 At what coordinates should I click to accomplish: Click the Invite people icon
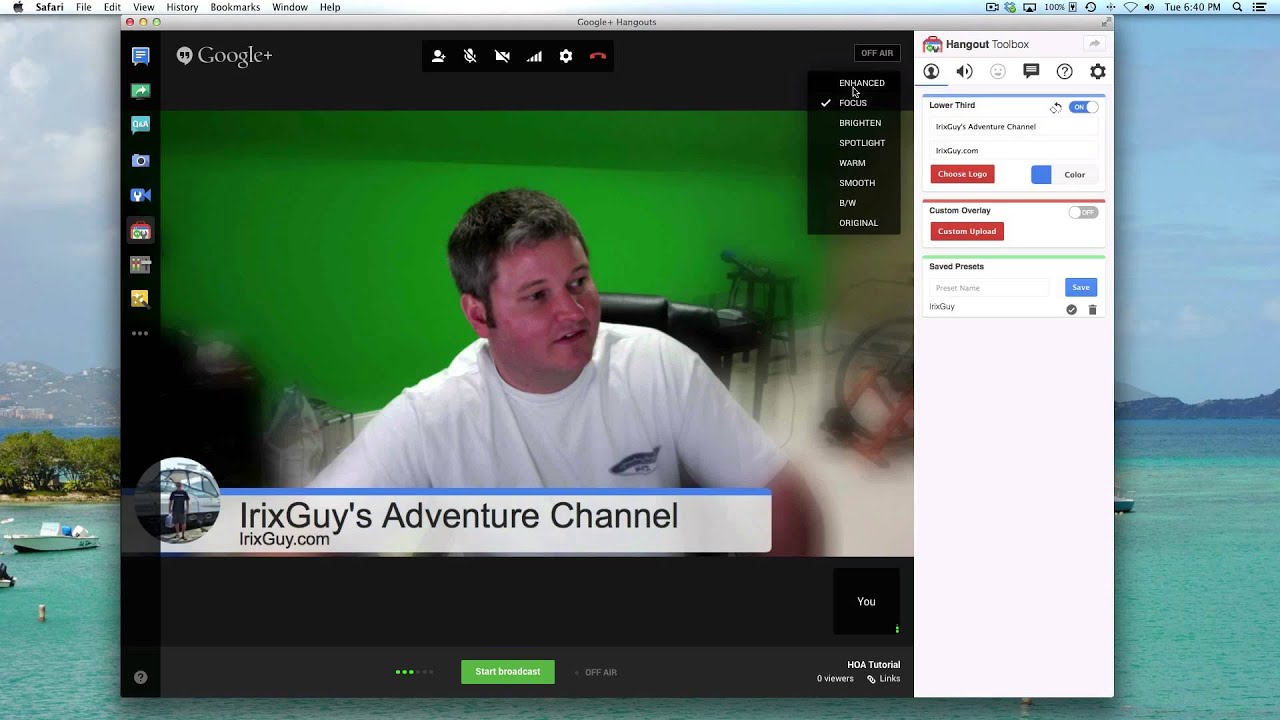tap(438, 56)
